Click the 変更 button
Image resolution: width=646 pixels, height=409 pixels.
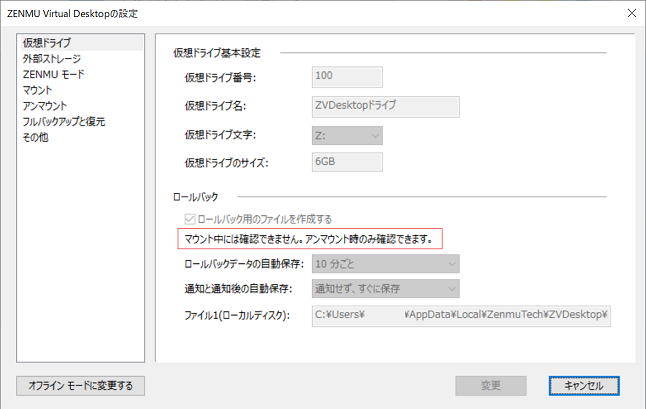pos(490,385)
